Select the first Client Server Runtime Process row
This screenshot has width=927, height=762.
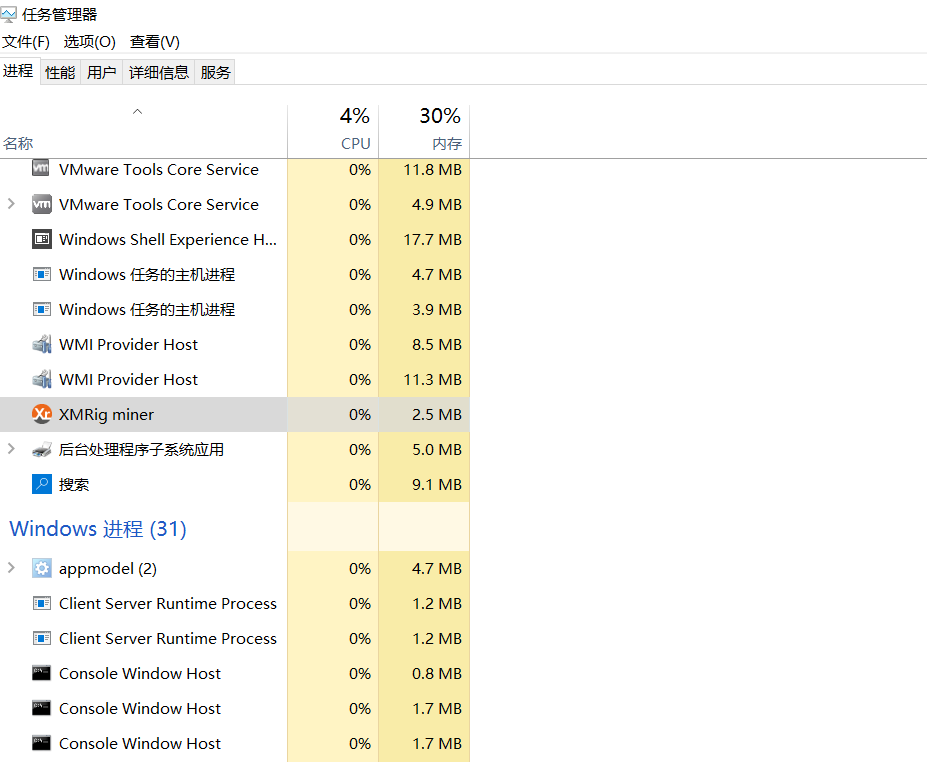pos(167,603)
